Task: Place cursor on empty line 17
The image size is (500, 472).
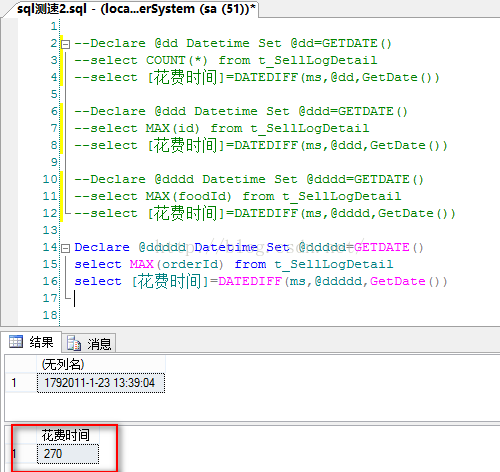Action: [x=75, y=298]
